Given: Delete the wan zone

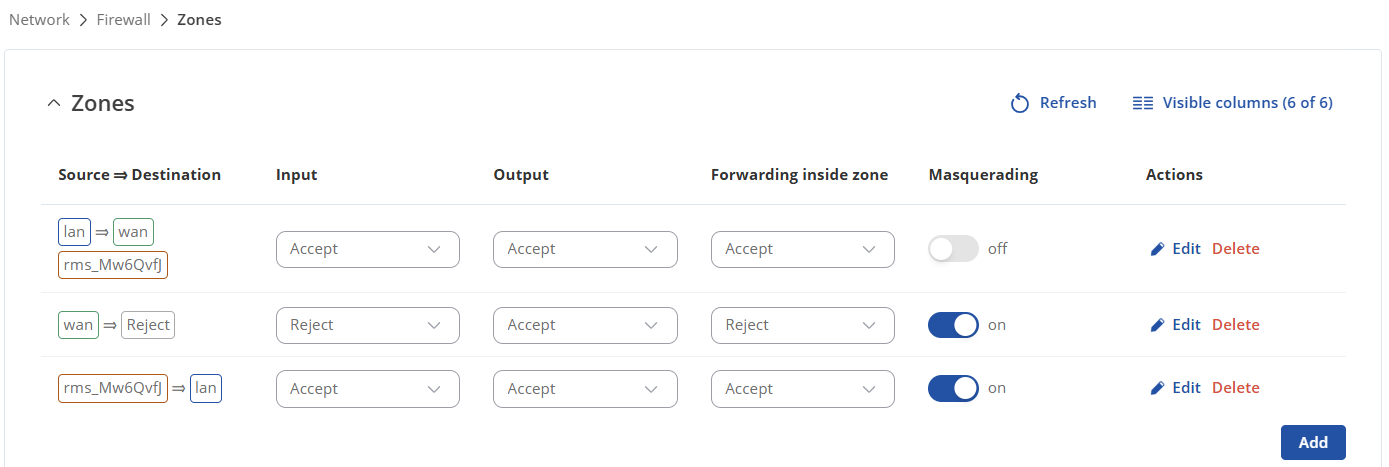Looking at the screenshot, I should point(1236,325).
